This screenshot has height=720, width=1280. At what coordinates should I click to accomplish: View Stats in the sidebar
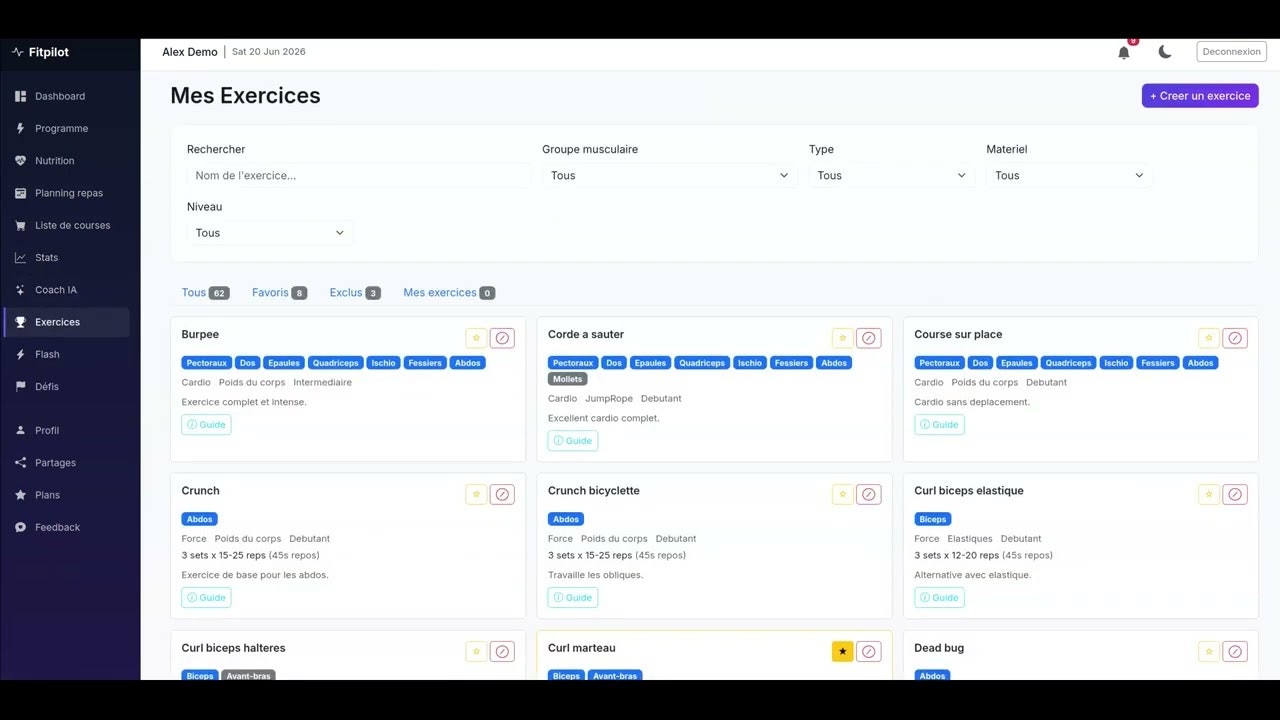[x=66, y=257]
